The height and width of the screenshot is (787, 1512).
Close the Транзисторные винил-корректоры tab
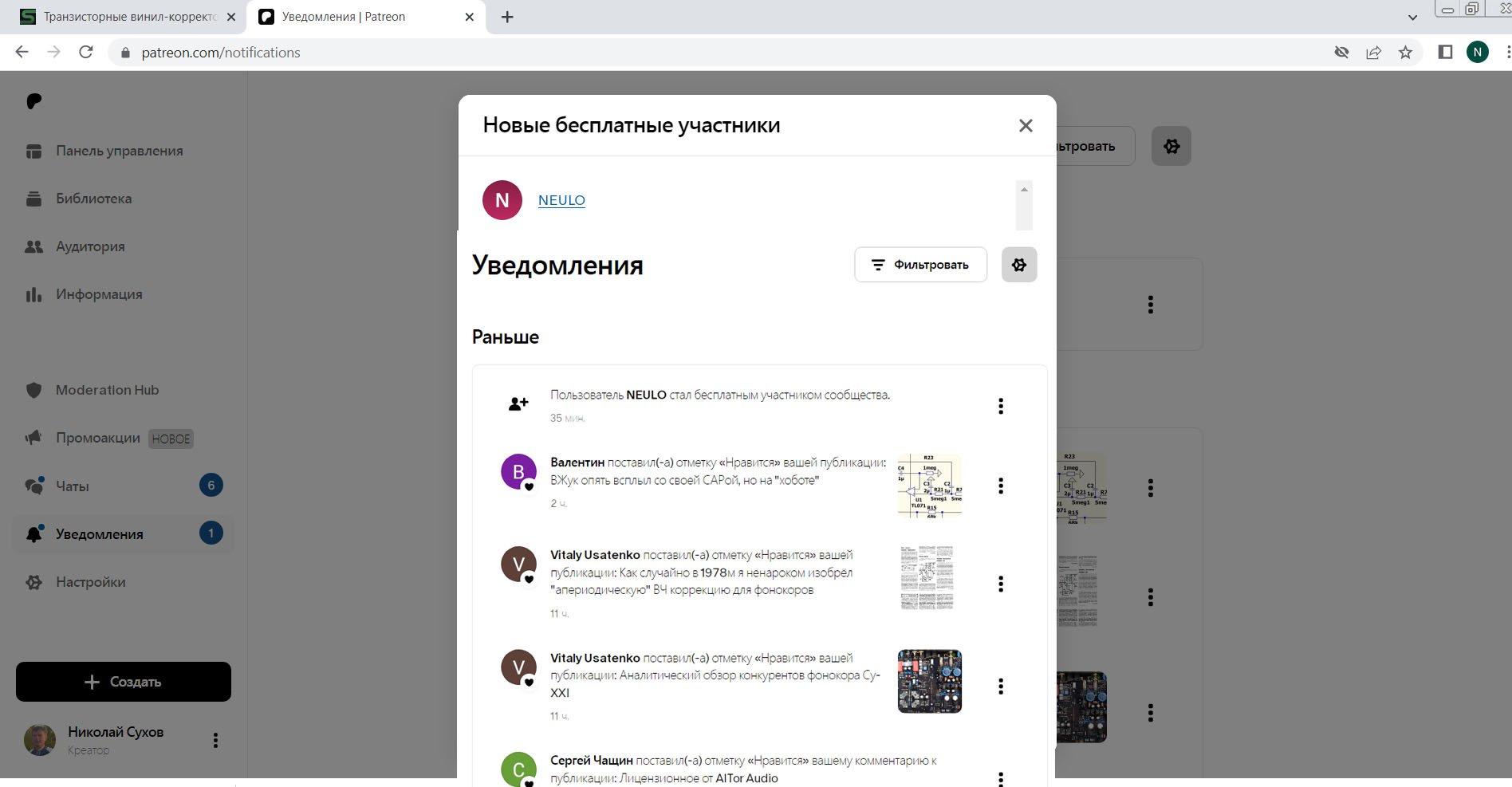point(231,17)
